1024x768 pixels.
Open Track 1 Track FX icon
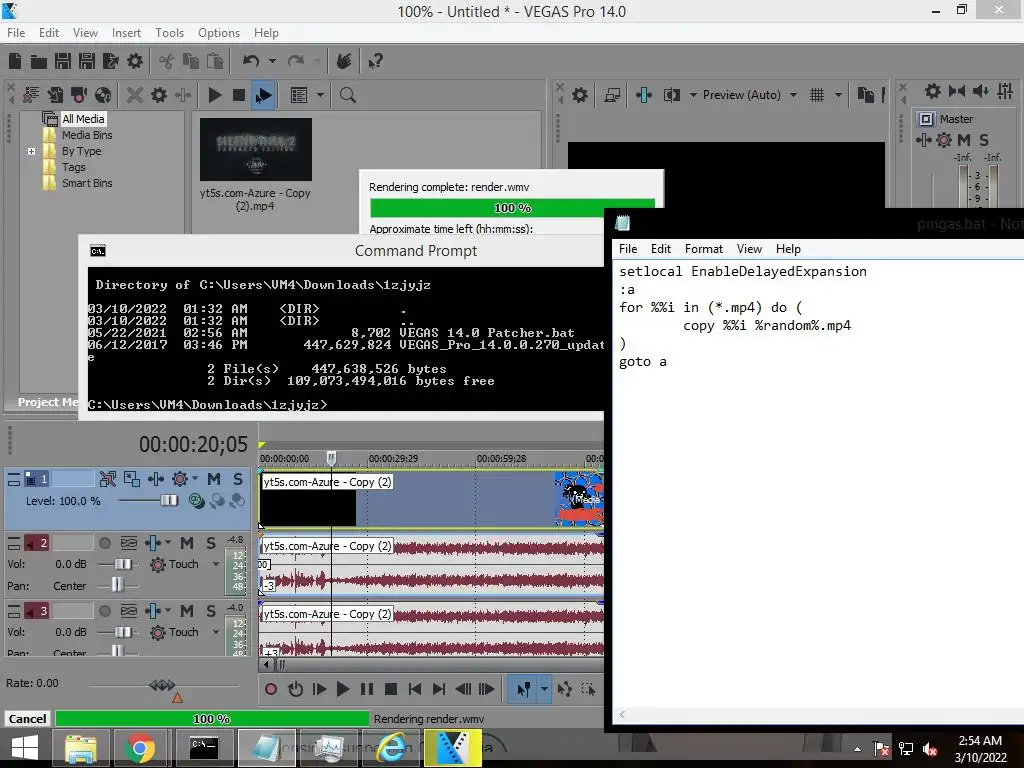[x=155, y=479]
